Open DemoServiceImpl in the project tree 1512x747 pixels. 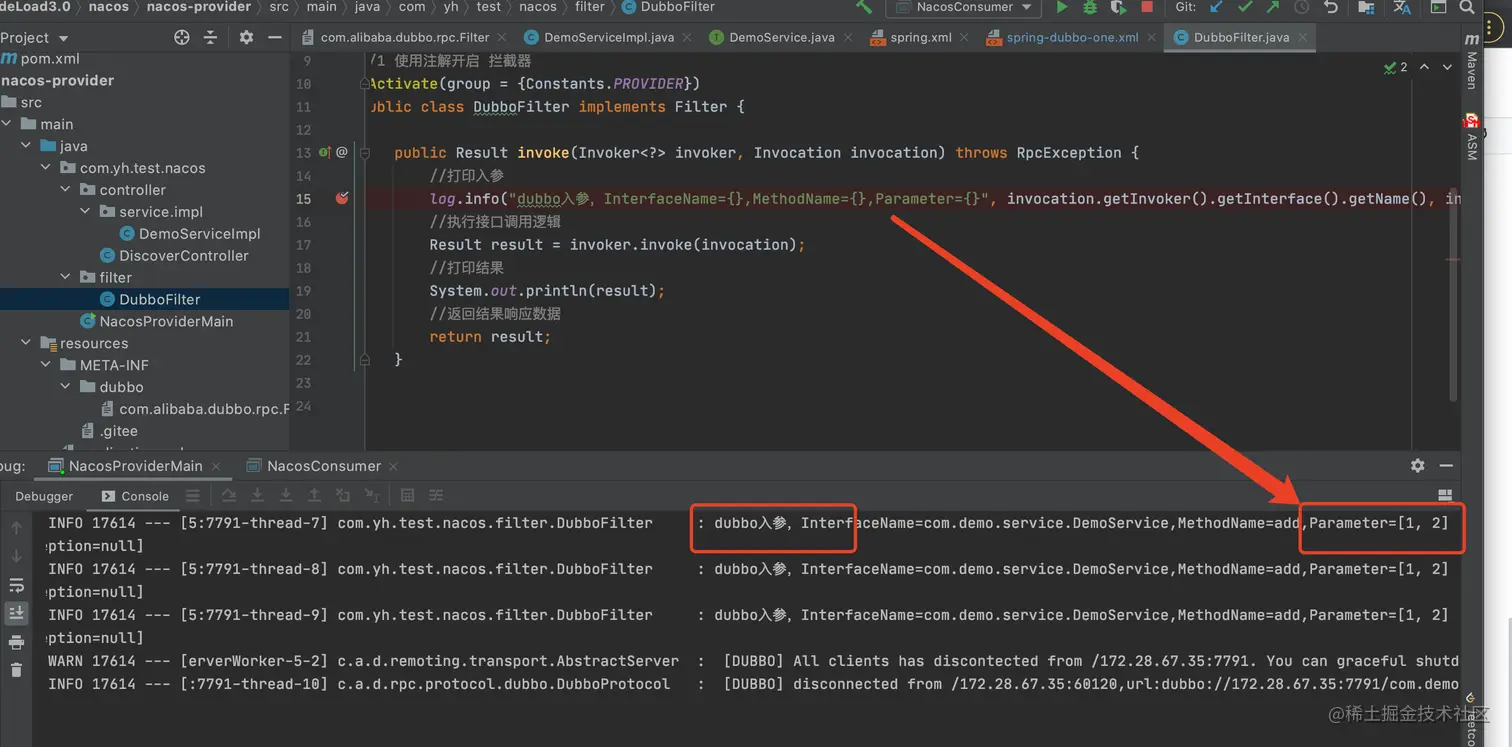[x=199, y=233]
